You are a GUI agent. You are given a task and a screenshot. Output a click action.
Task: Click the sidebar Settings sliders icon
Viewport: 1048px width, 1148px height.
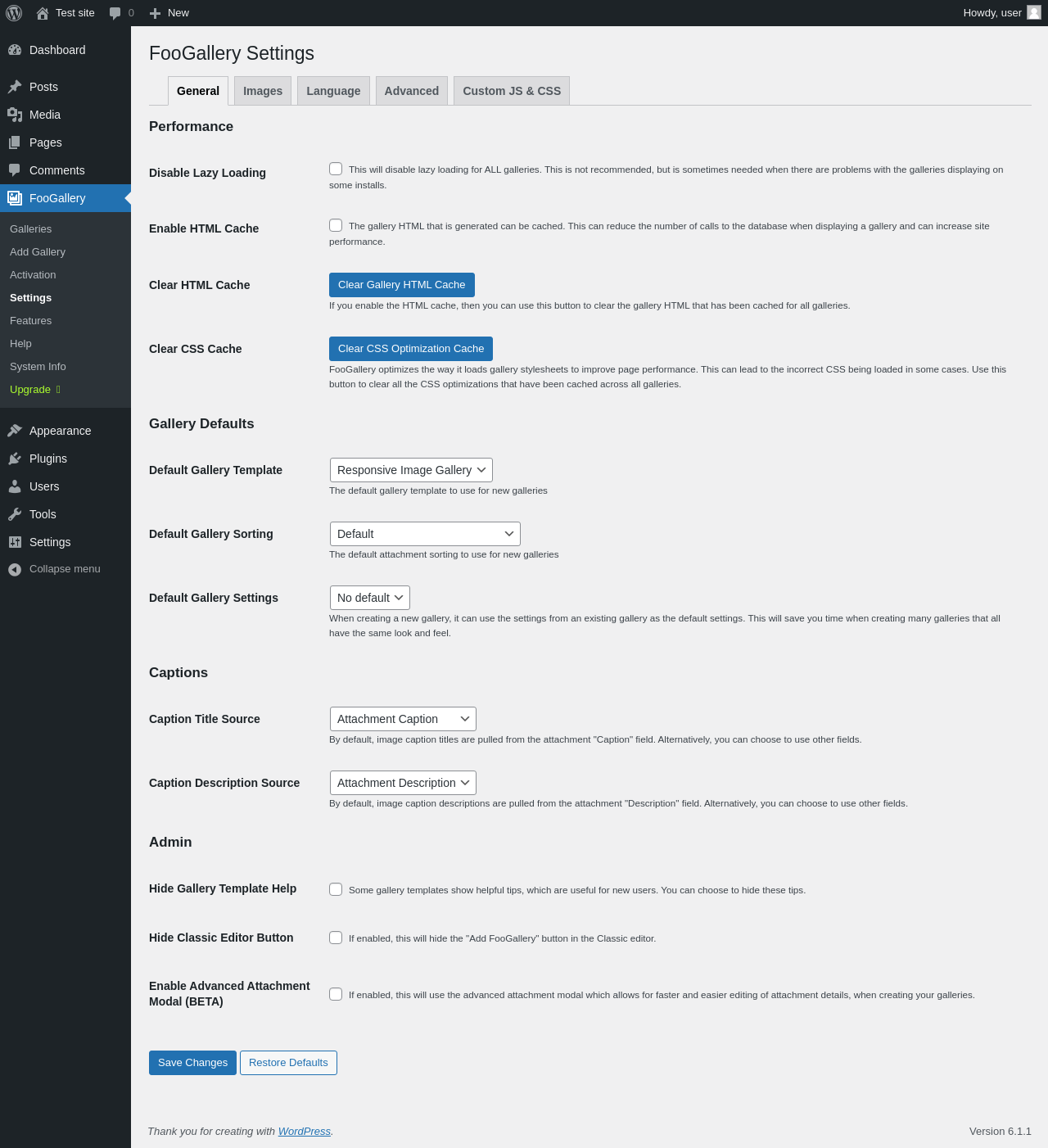tap(15, 542)
